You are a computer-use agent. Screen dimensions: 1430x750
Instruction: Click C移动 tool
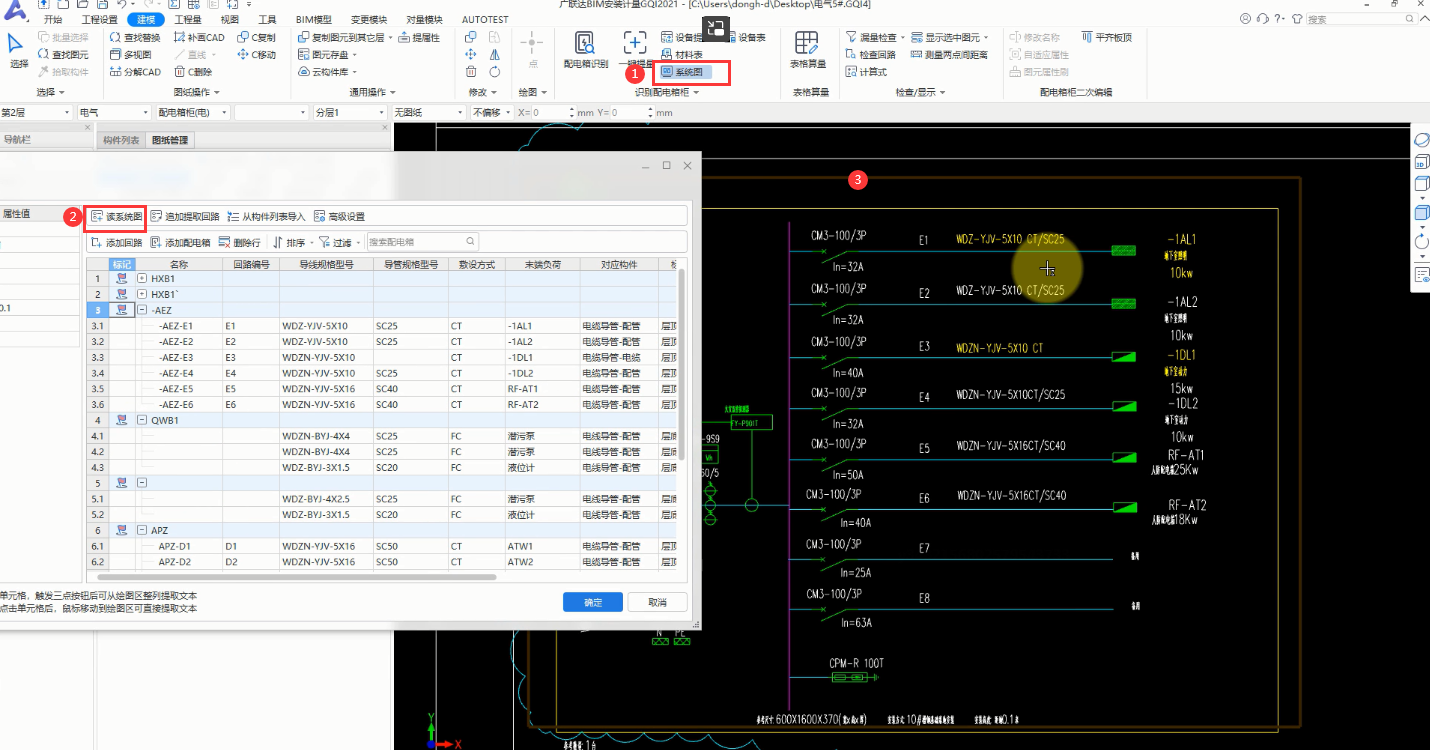point(256,55)
